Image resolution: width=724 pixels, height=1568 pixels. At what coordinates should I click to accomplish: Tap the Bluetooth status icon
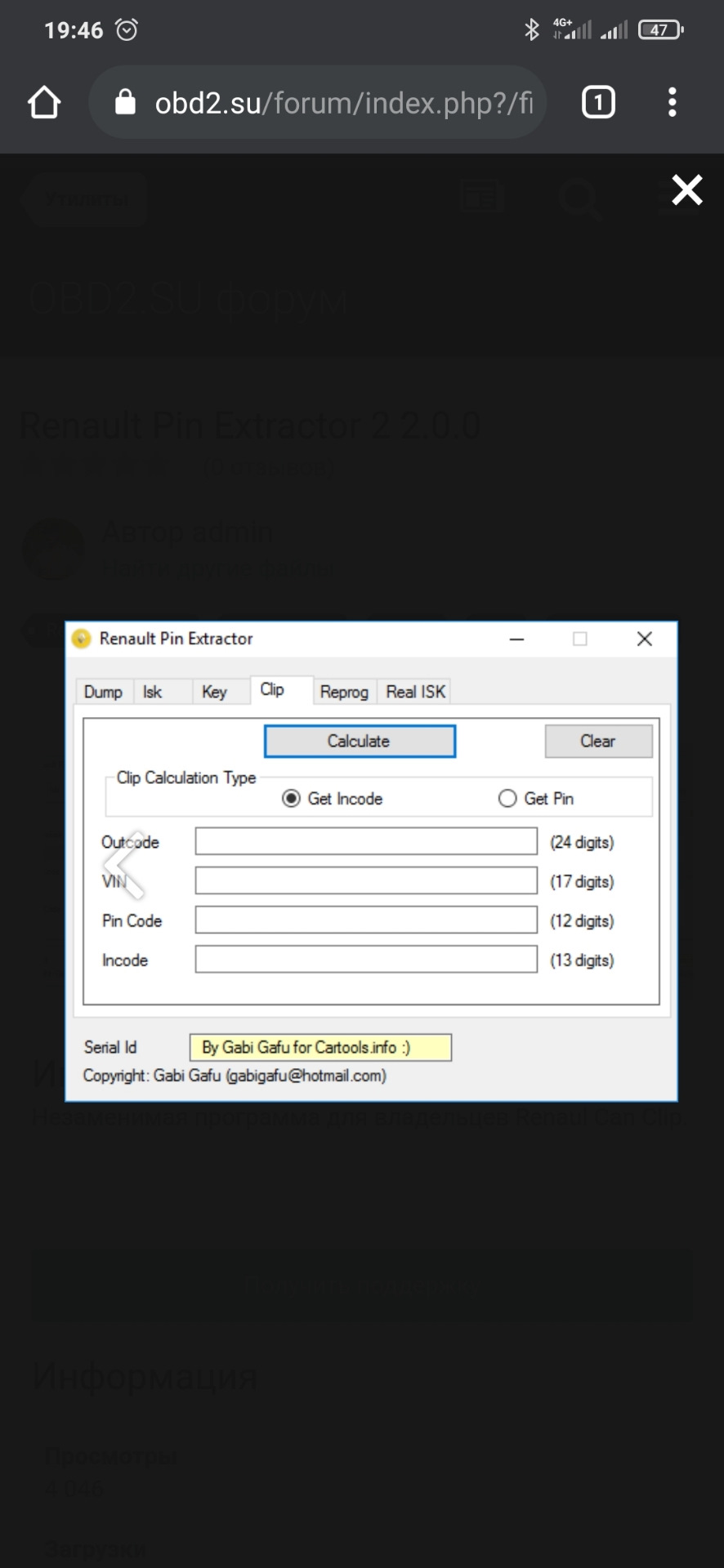tap(532, 30)
